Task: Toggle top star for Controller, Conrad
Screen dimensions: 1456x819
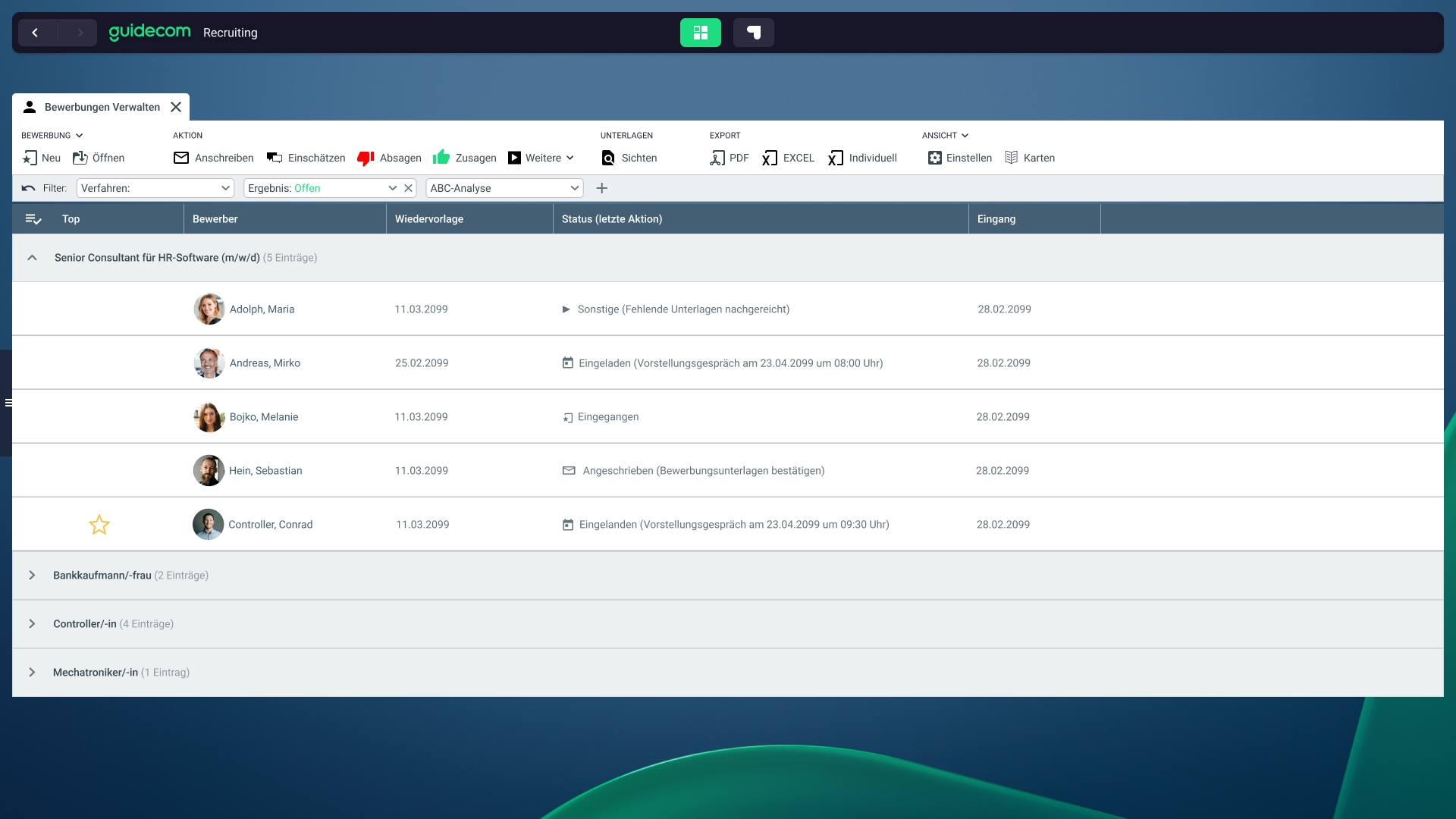Action: coord(99,525)
